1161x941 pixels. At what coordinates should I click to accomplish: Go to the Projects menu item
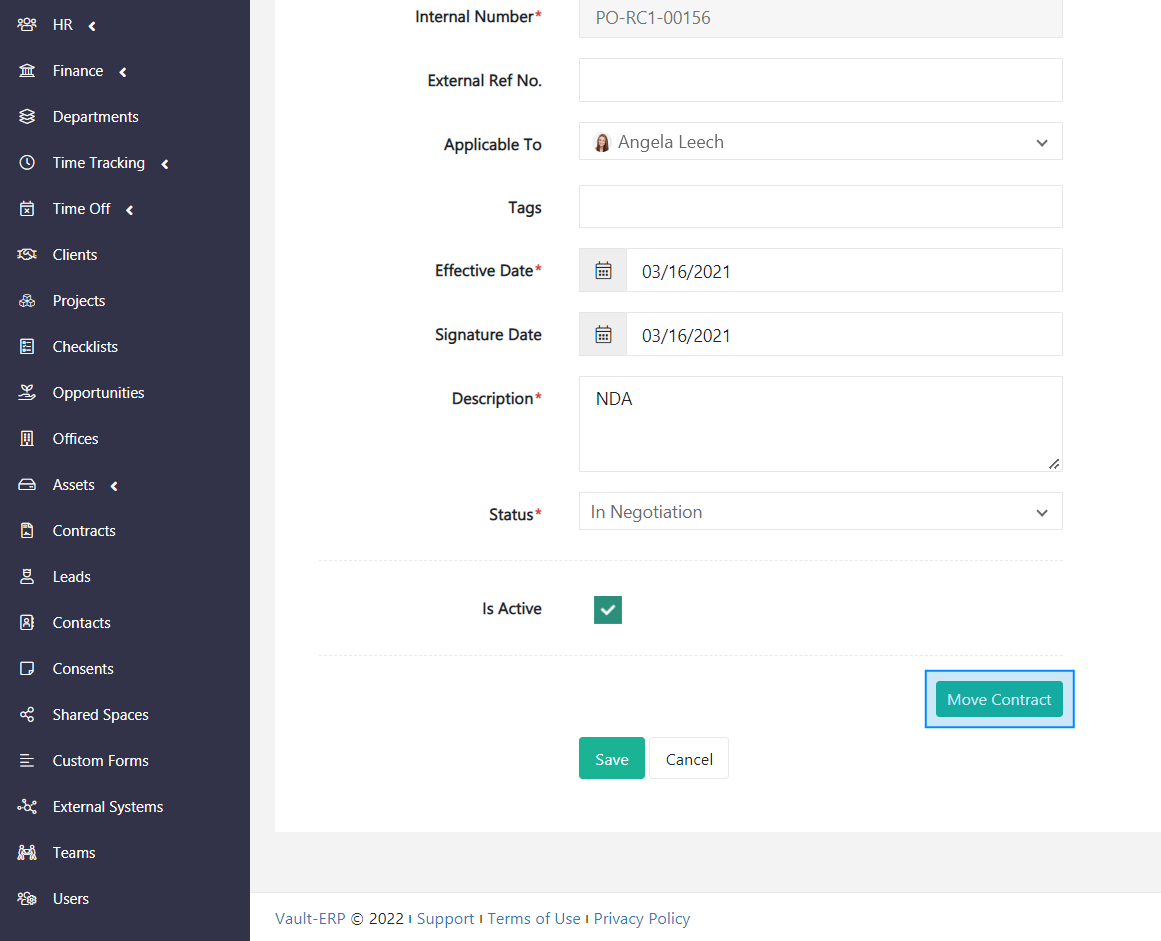tap(79, 301)
